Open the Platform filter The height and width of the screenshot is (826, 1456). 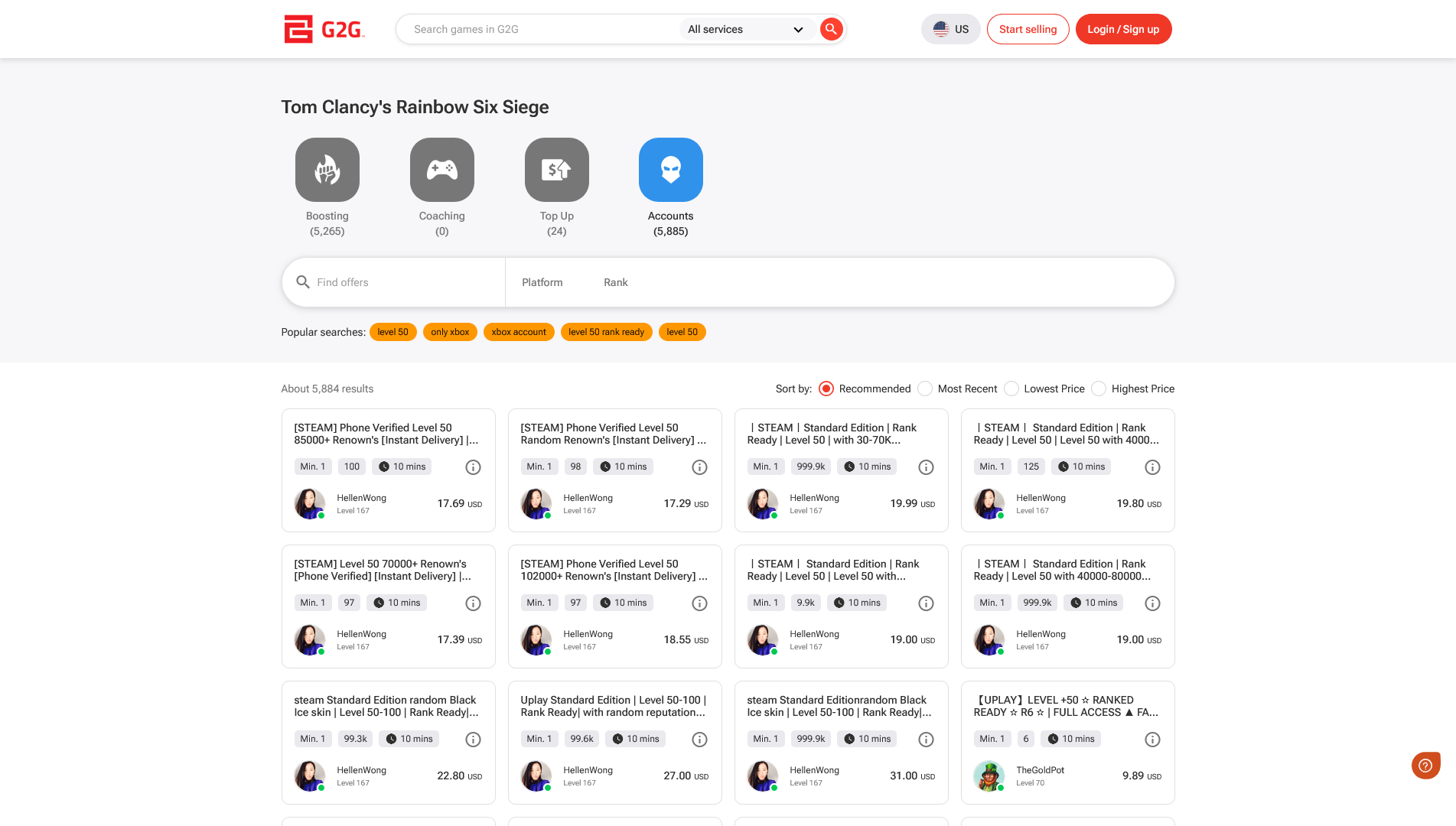(542, 282)
